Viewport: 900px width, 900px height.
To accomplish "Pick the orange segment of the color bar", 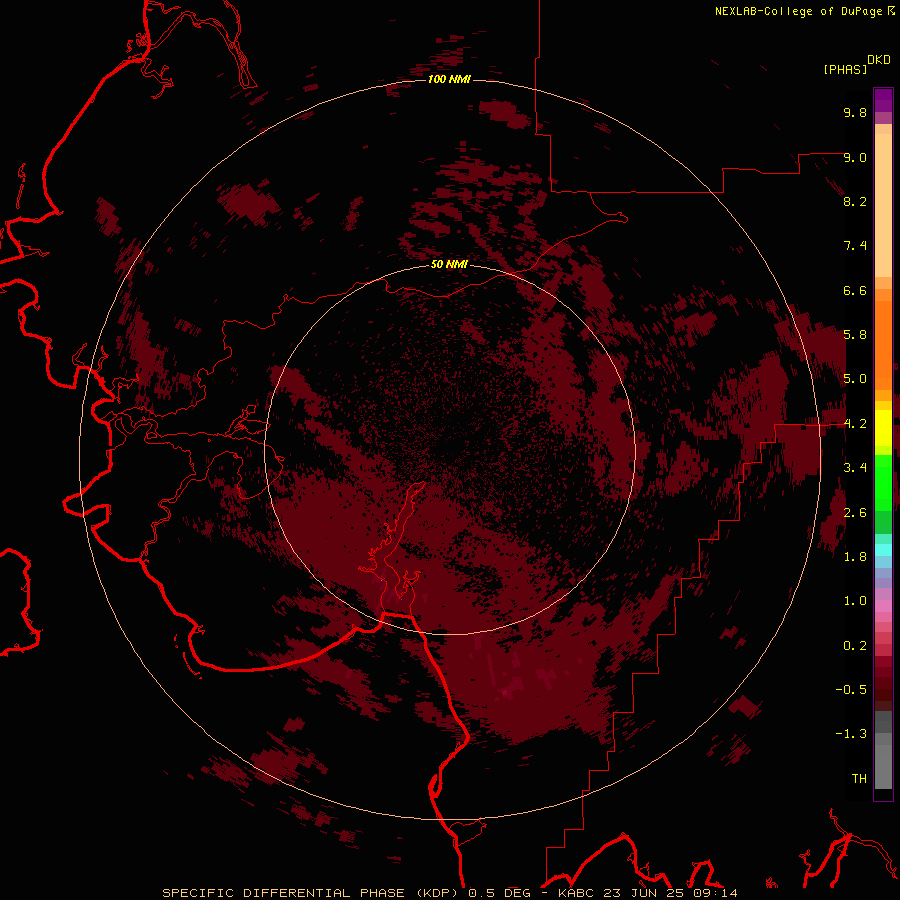I will pos(883,345).
